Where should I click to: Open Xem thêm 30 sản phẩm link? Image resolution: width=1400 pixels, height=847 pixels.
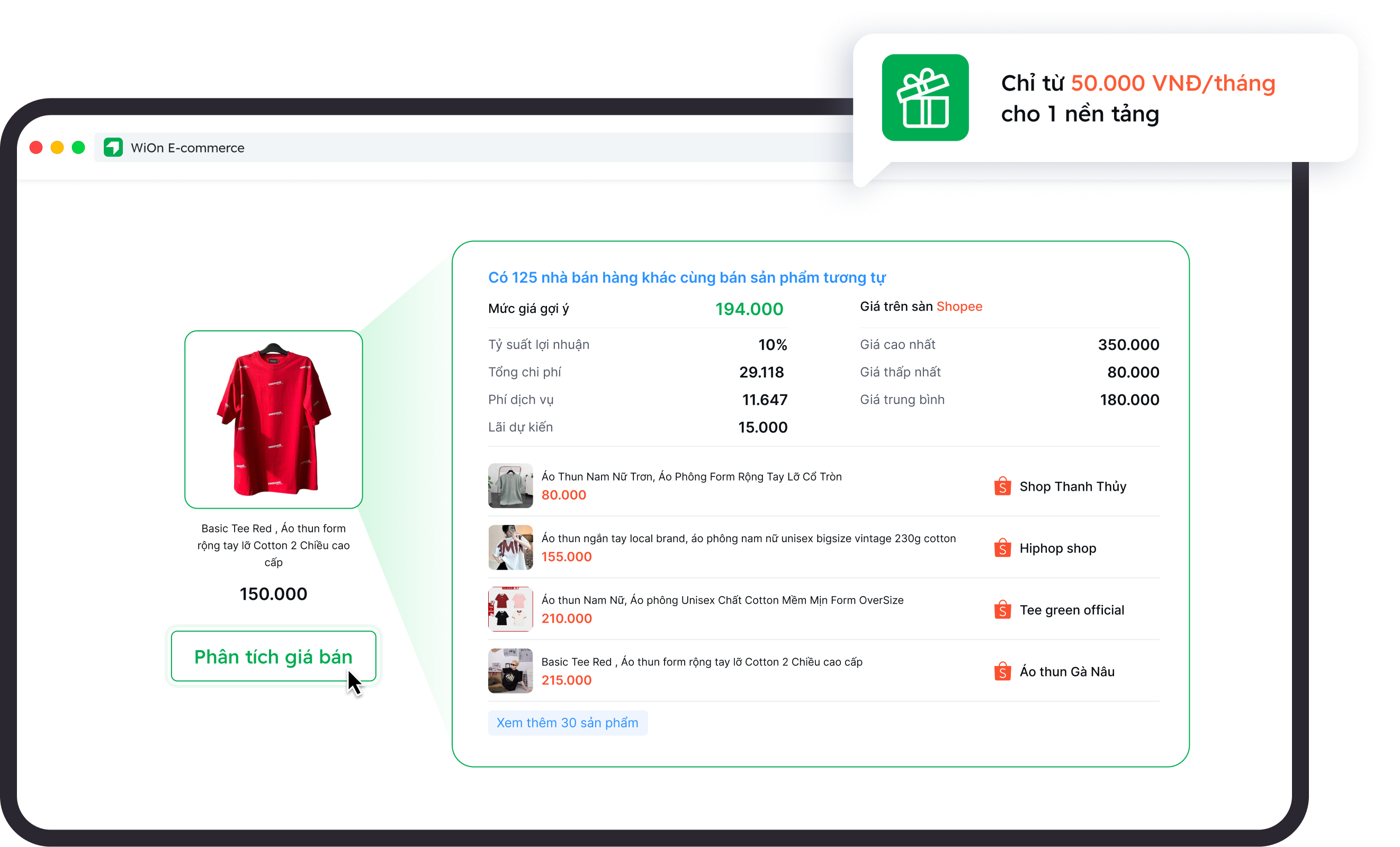[567, 723]
